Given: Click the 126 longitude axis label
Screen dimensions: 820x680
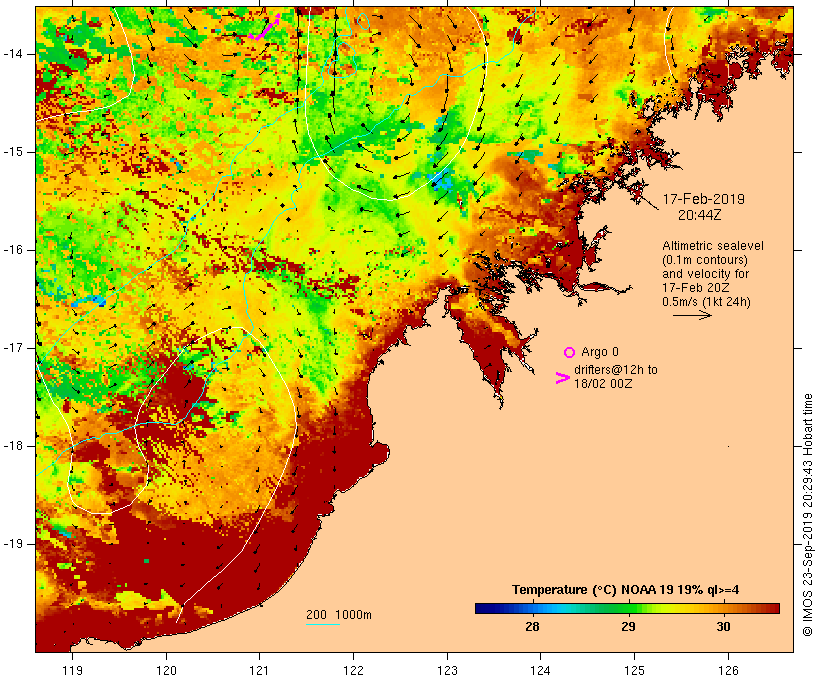Looking at the screenshot, I should click(728, 670).
